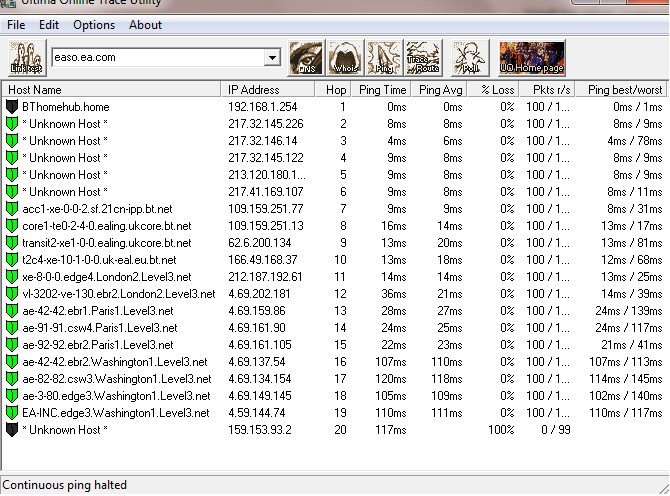Sort by Ping Avg column header
670x496 pixels.
[x=439, y=90]
